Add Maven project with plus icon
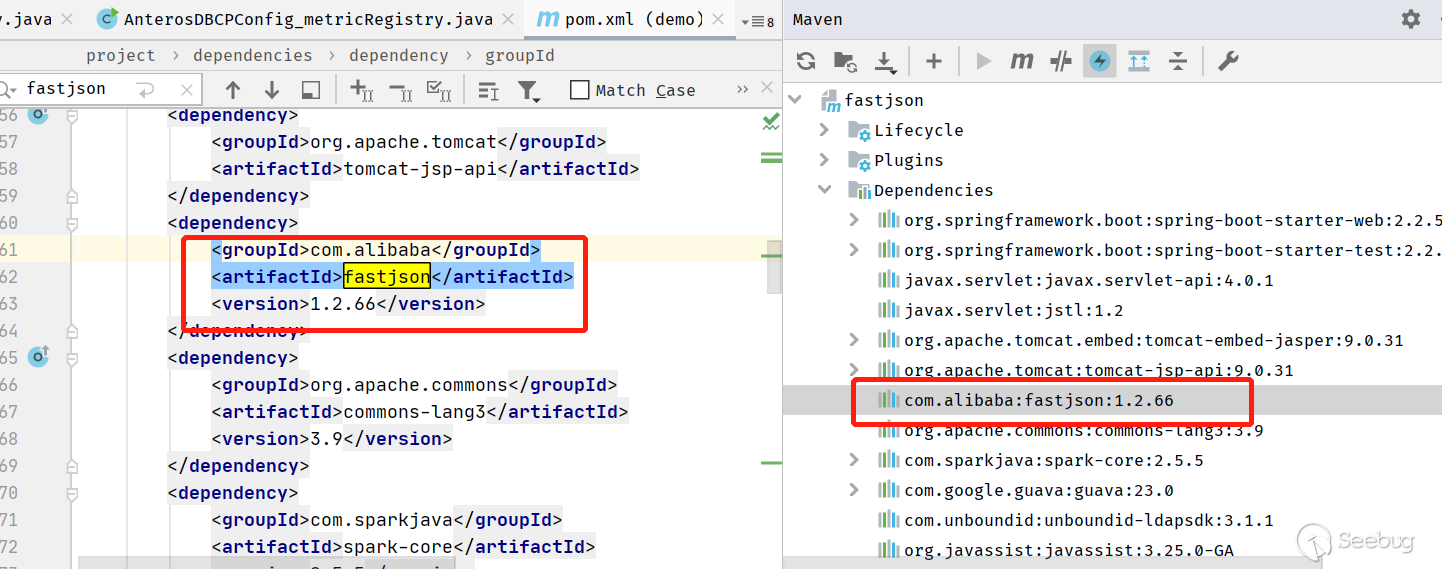1442x569 pixels. click(934, 62)
